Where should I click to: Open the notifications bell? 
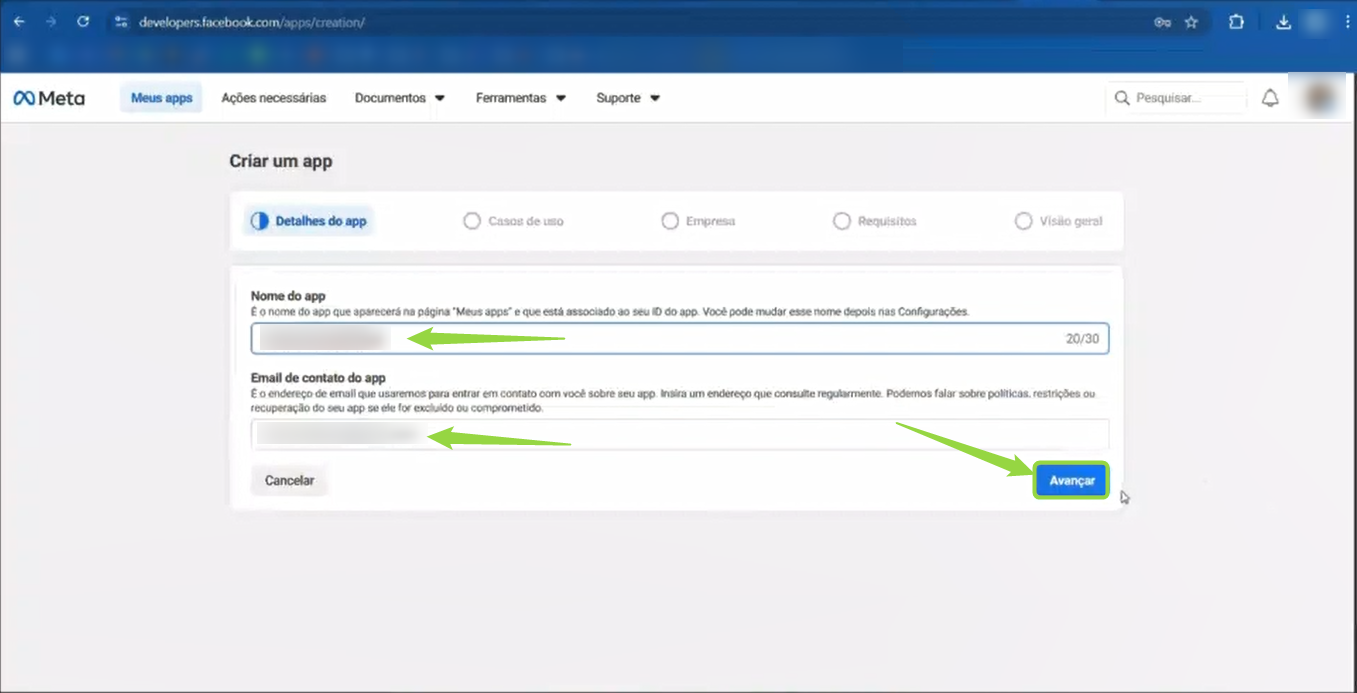click(x=1270, y=98)
